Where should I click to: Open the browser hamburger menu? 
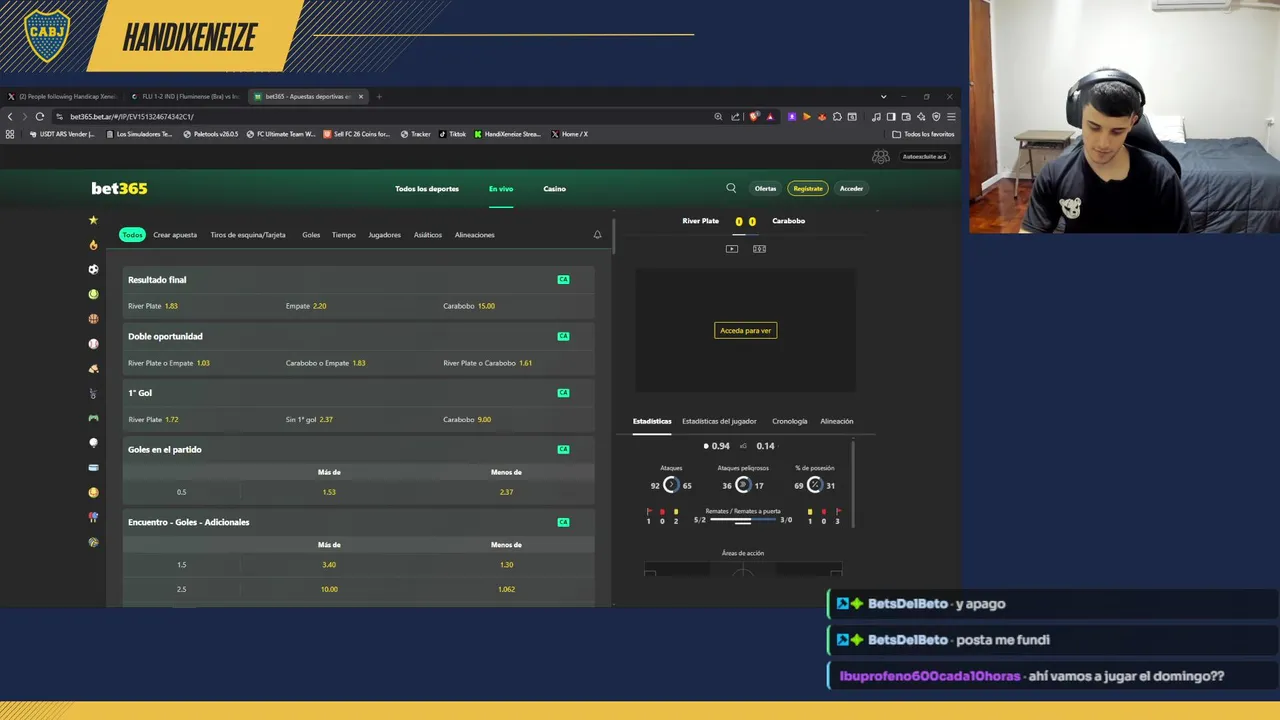coord(951,117)
